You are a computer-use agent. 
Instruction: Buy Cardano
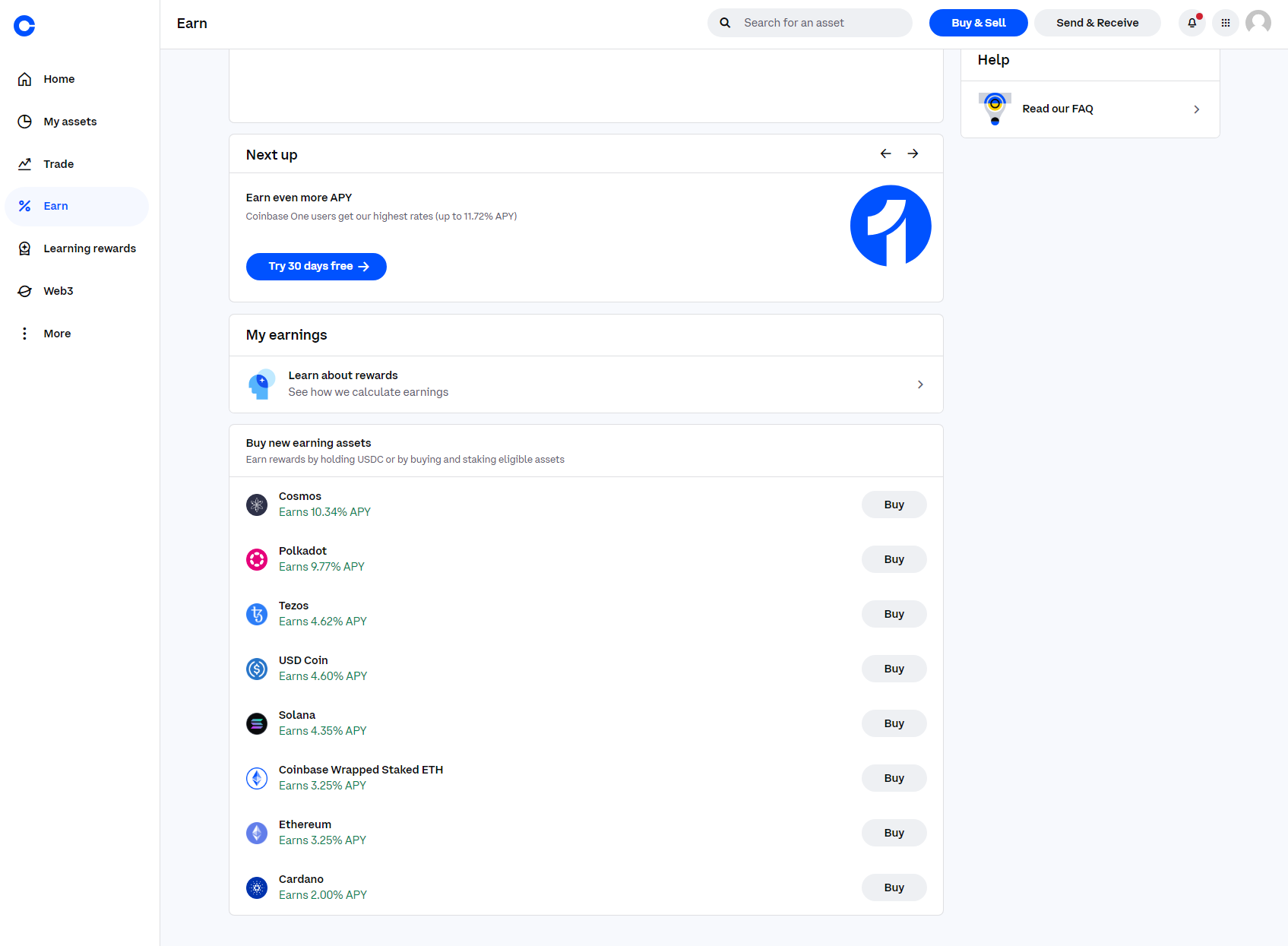click(894, 887)
